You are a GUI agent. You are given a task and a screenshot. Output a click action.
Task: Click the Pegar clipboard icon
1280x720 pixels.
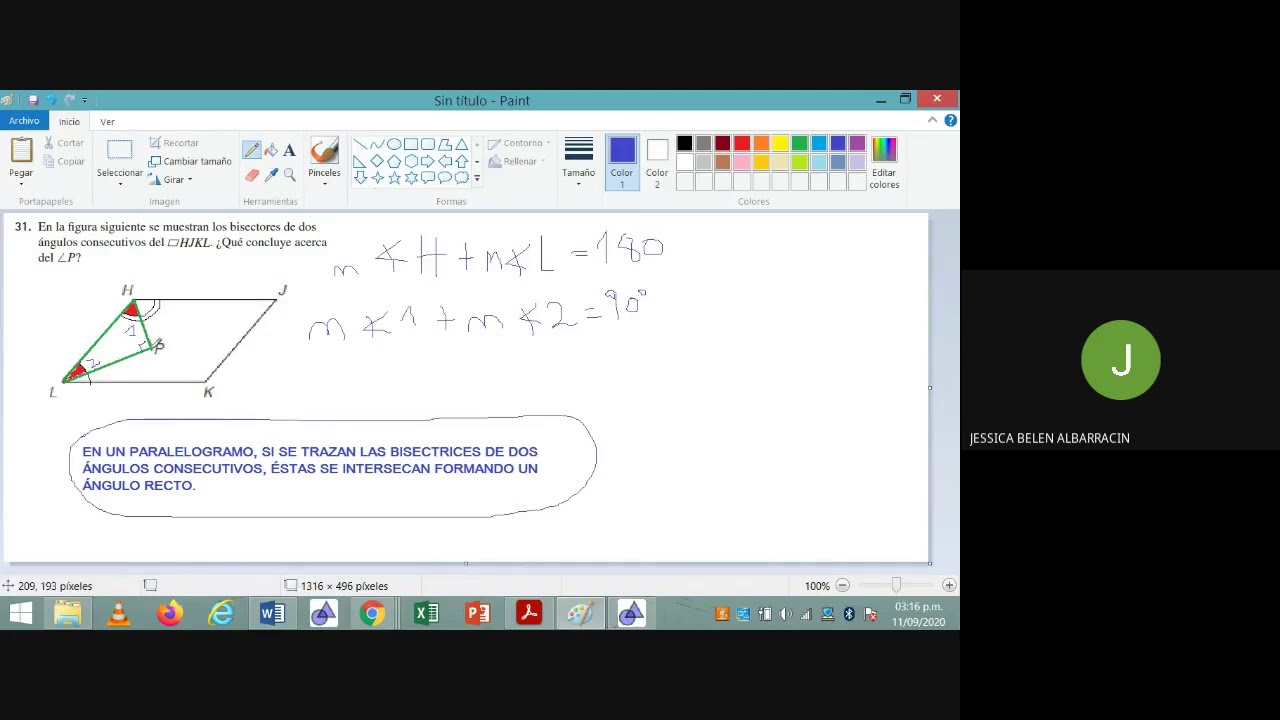pyautogui.click(x=21, y=151)
